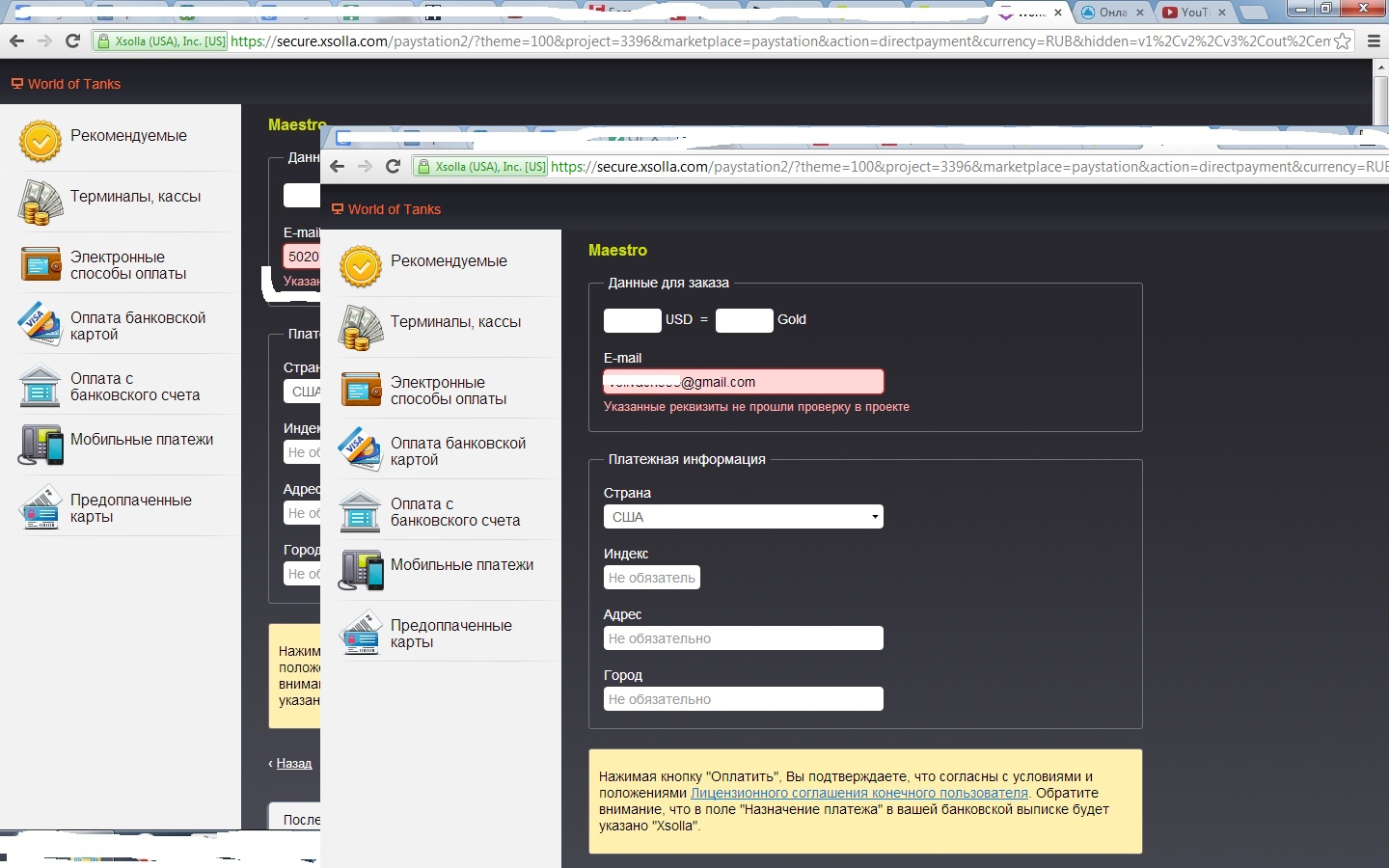Click the prepaid cards icon in front window sidebar
The image size is (1389, 868).
click(361, 633)
